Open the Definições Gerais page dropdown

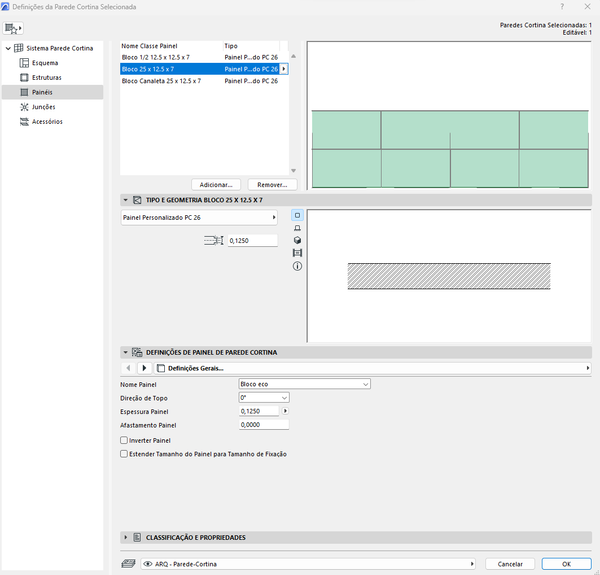click(373, 368)
